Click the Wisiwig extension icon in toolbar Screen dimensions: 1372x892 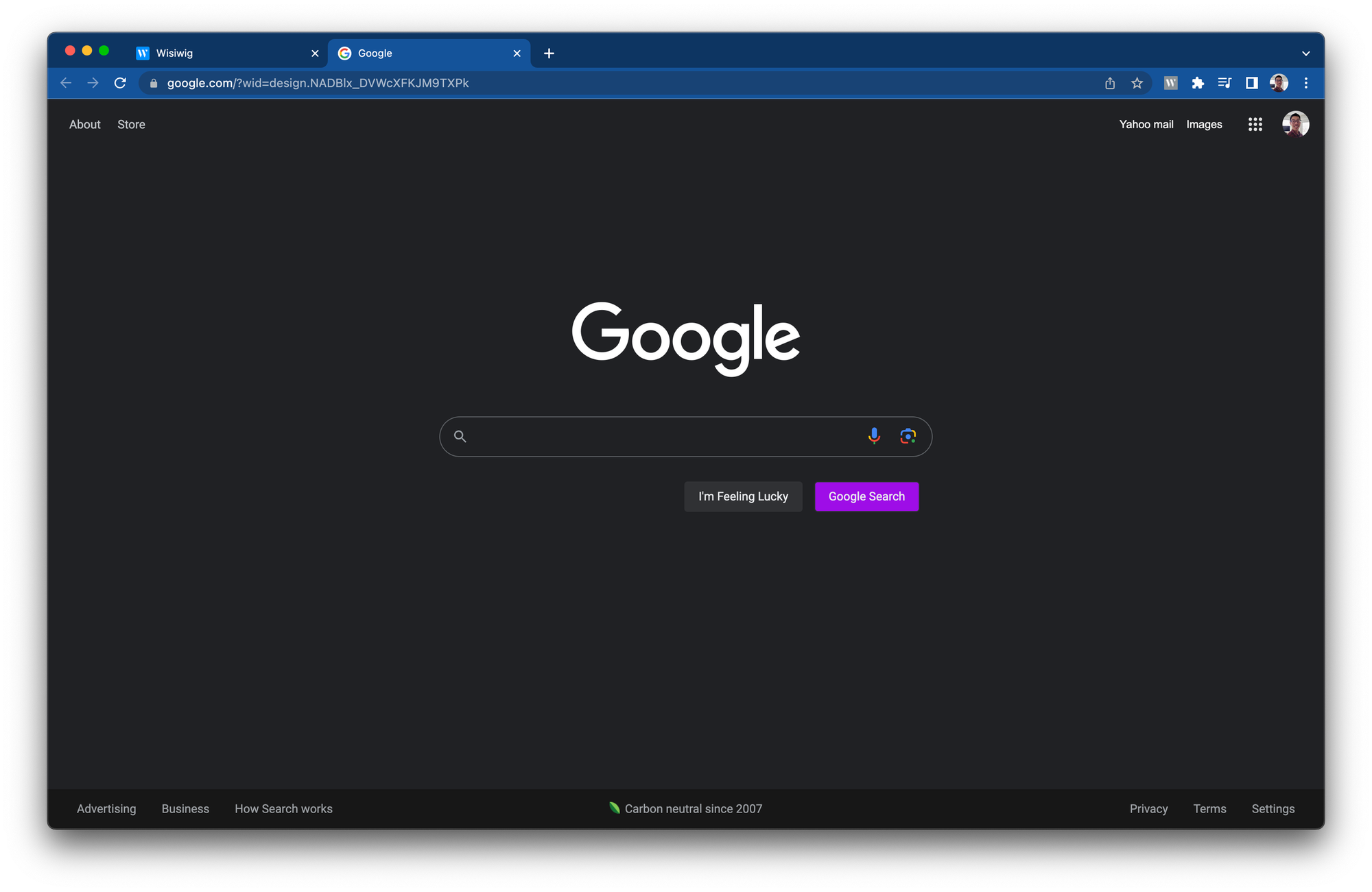[1171, 83]
